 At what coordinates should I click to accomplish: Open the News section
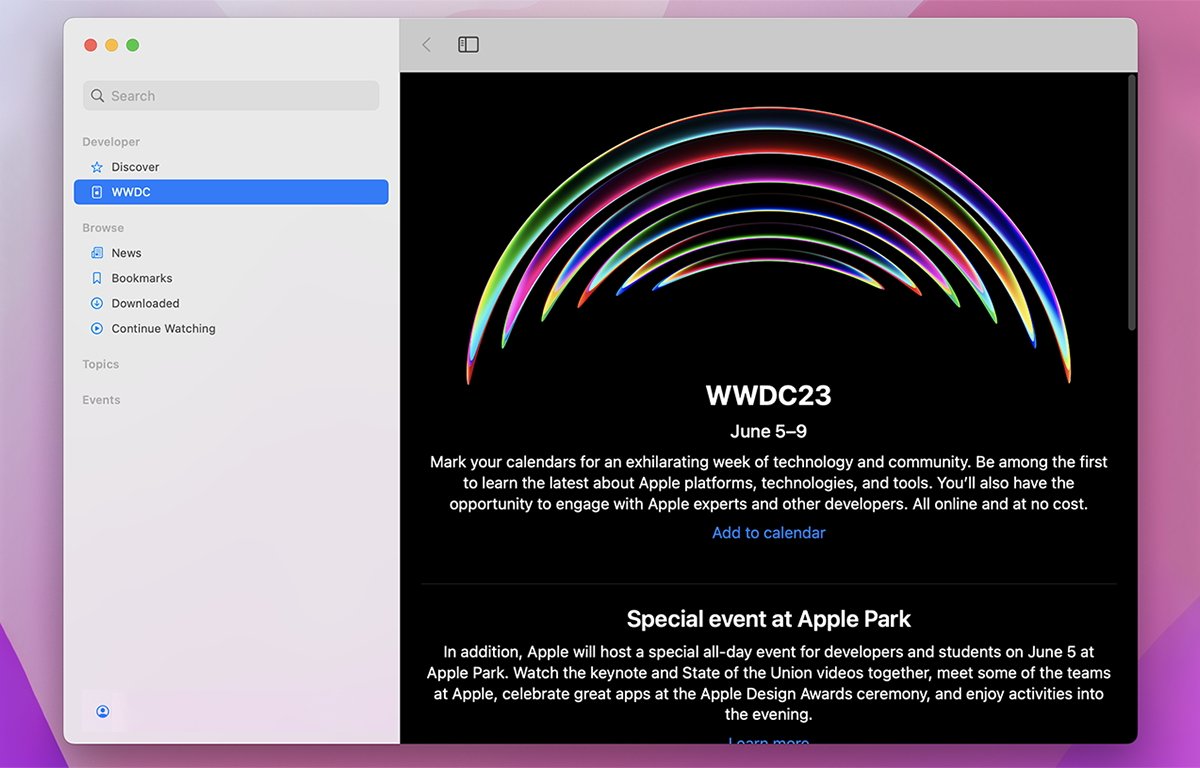click(126, 253)
